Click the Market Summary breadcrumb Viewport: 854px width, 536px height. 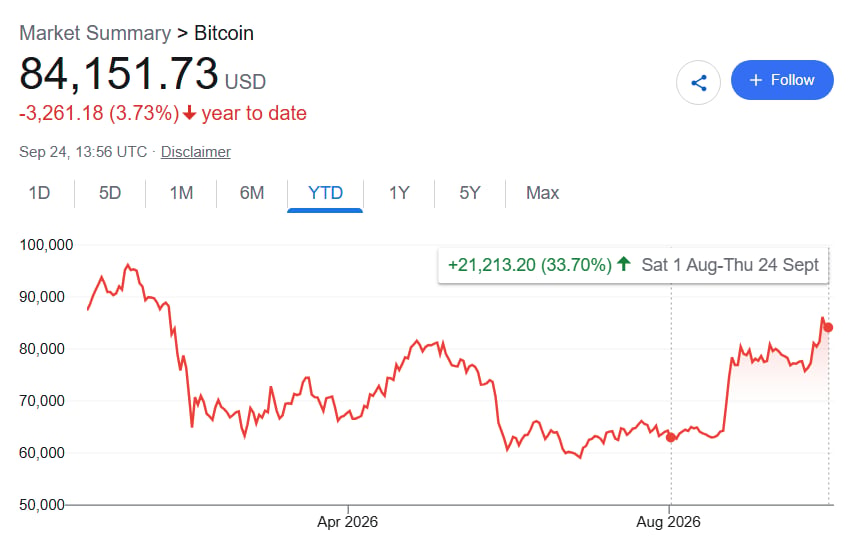coord(95,33)
